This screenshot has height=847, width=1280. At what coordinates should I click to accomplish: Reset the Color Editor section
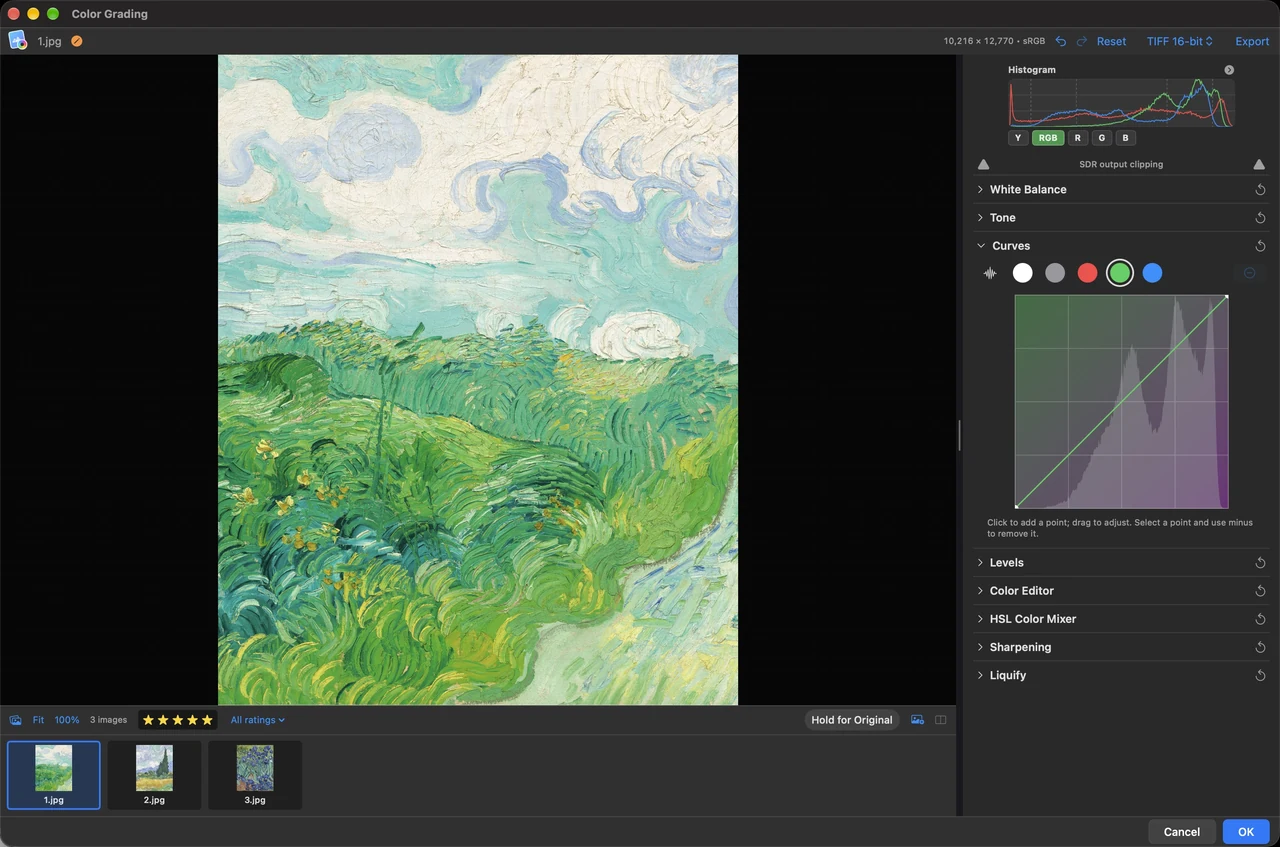(x=1260, y=591)
